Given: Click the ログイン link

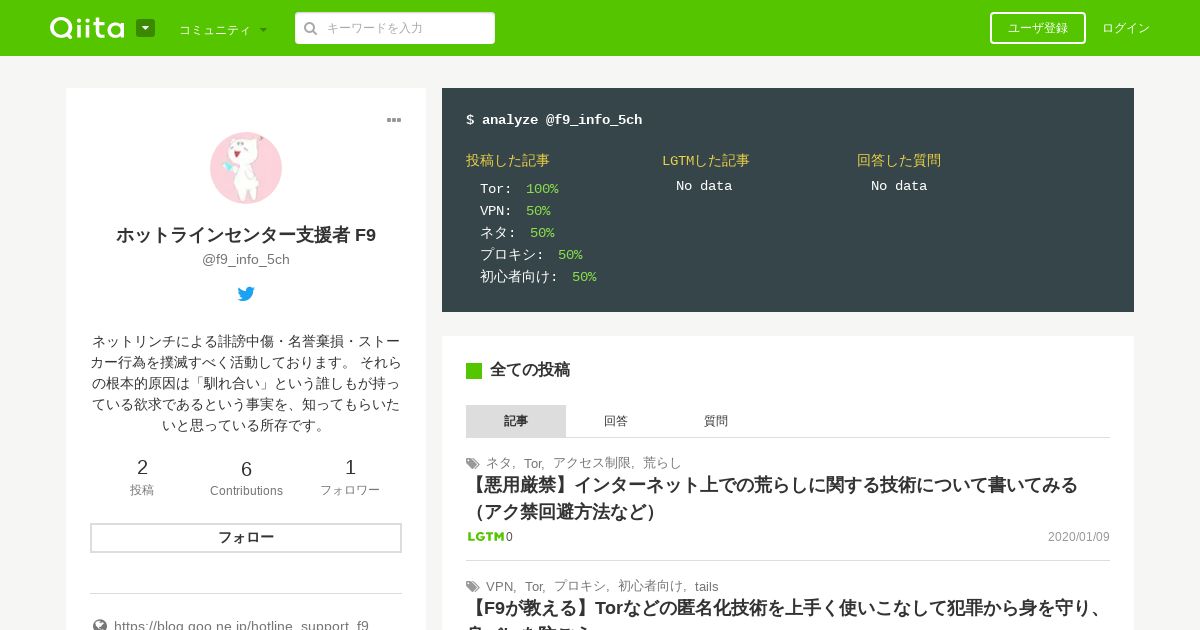Looking at the screenshot, I should [x=1126, y=28].
